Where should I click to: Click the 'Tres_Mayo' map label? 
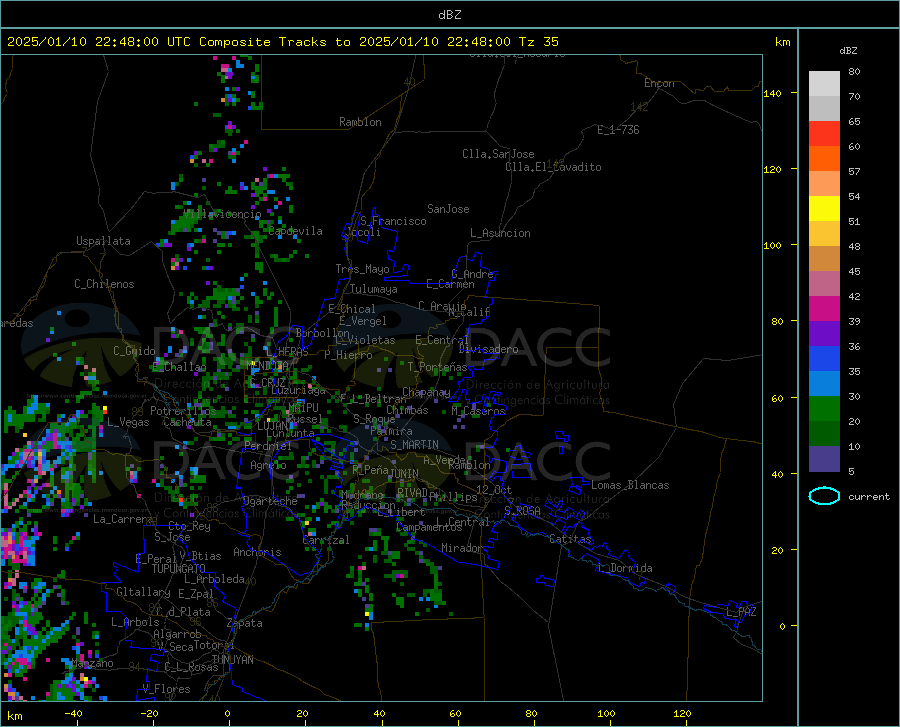[362, 269]
